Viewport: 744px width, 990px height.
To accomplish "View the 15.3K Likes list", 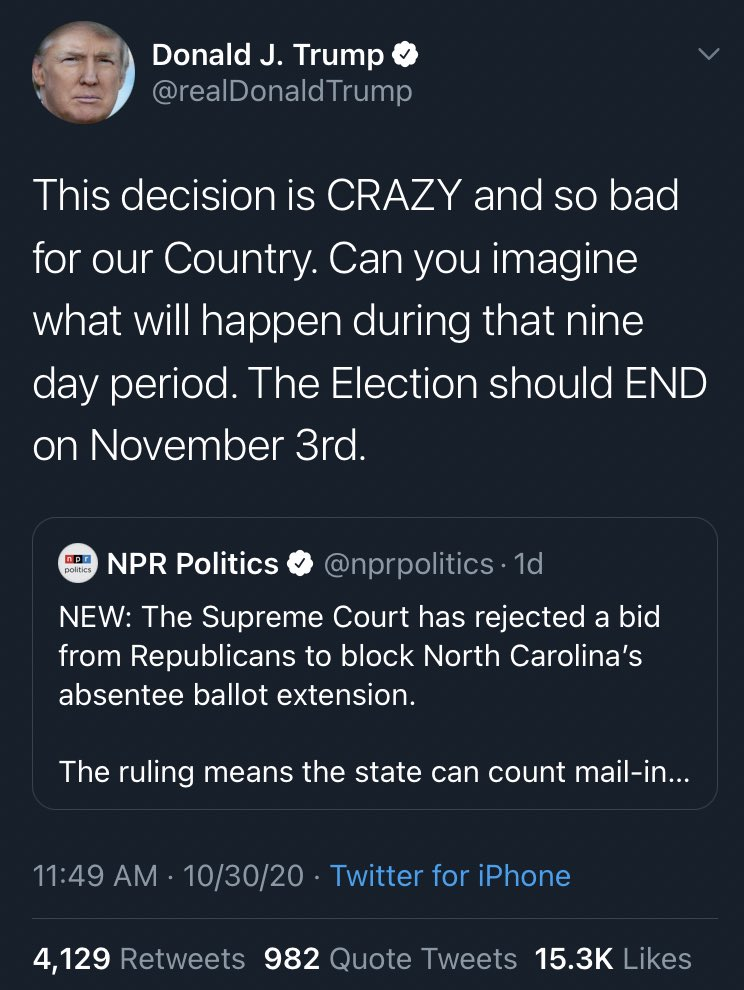I will (613, 958).
